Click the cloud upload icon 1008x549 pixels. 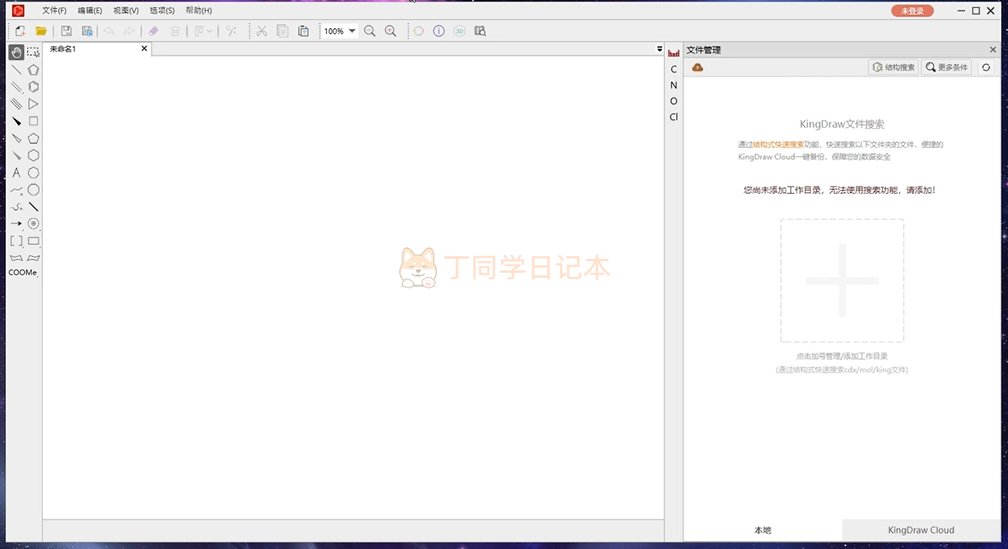[698, 67]
